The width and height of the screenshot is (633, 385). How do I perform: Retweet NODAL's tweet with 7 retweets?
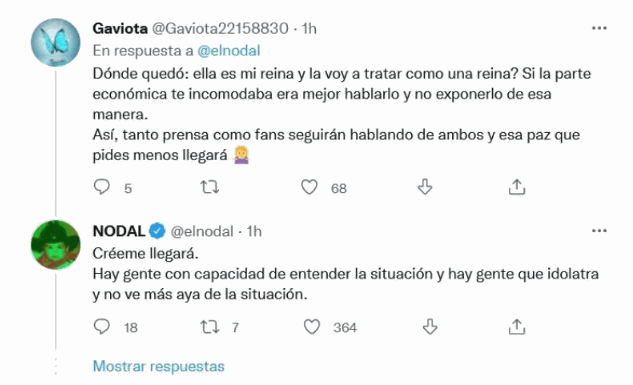pyautogui.click(x=210, y=326)
